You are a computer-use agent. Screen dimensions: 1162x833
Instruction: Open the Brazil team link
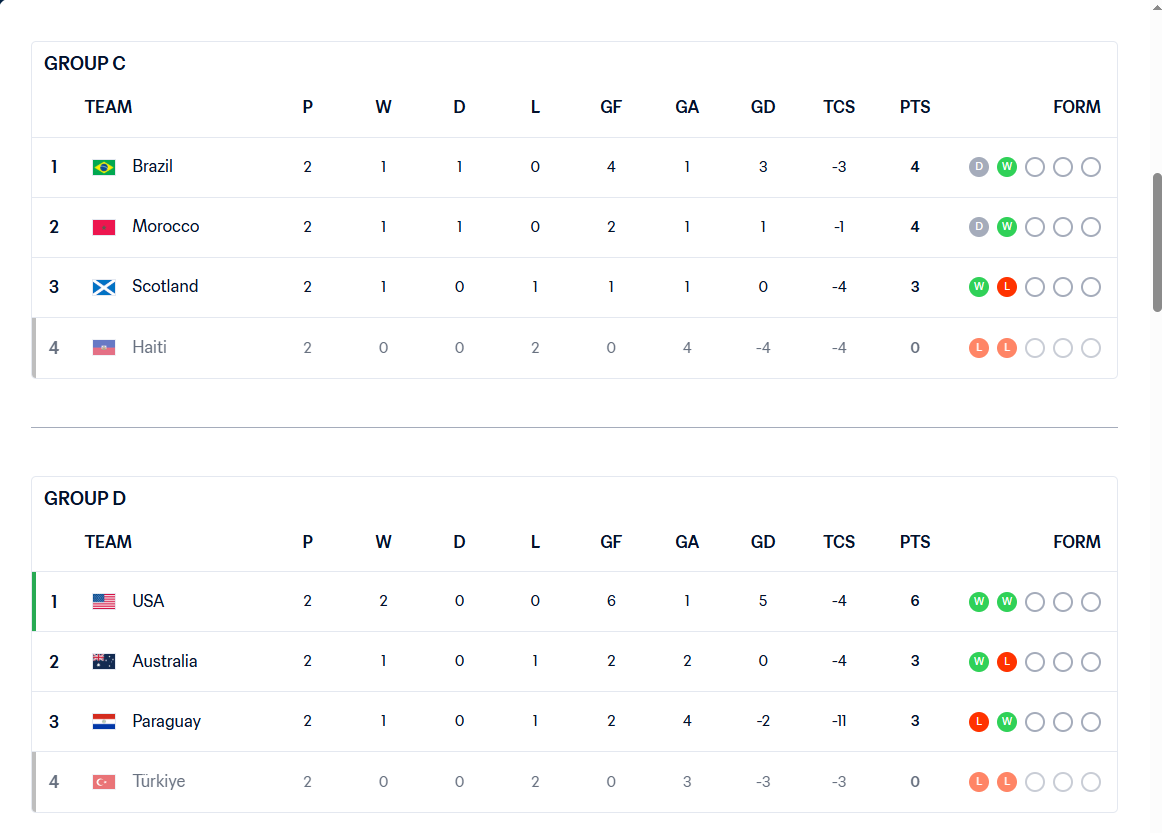[153, 166]
